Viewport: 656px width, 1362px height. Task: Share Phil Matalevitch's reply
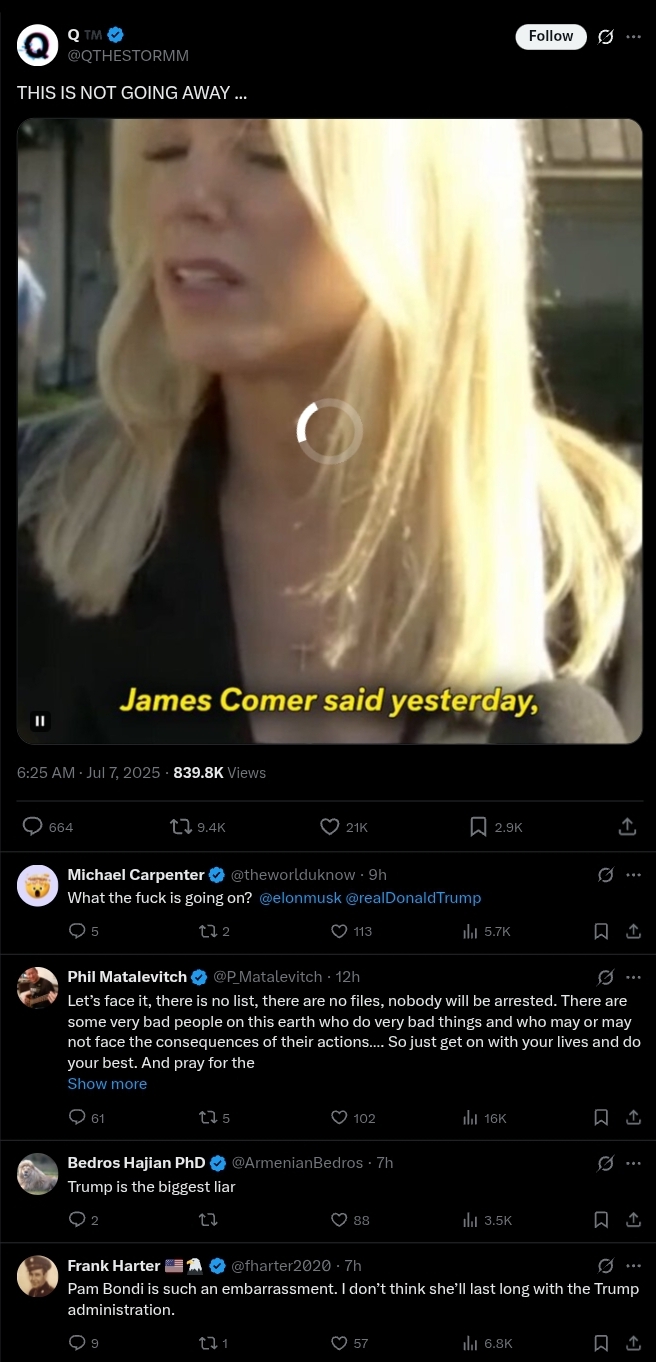pos(633,1118)
